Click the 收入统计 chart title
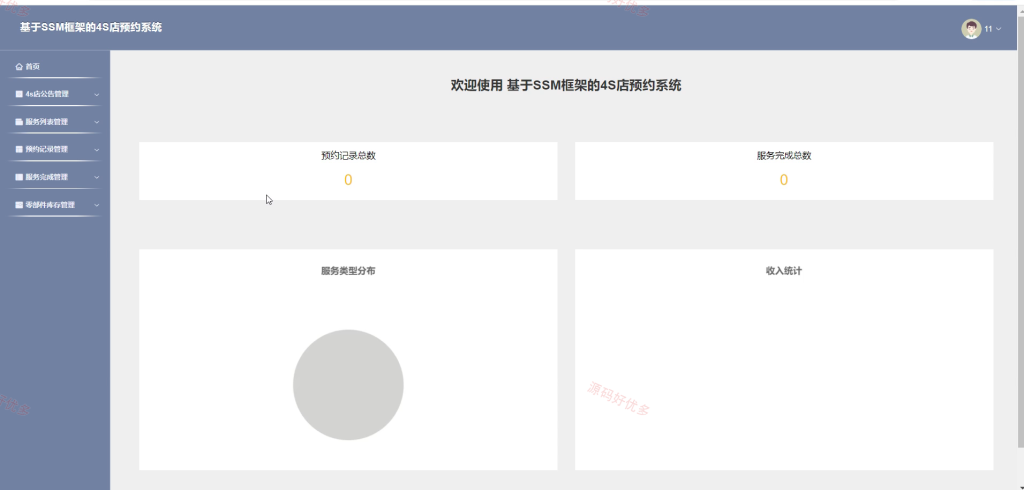 [x=784, y=270]
